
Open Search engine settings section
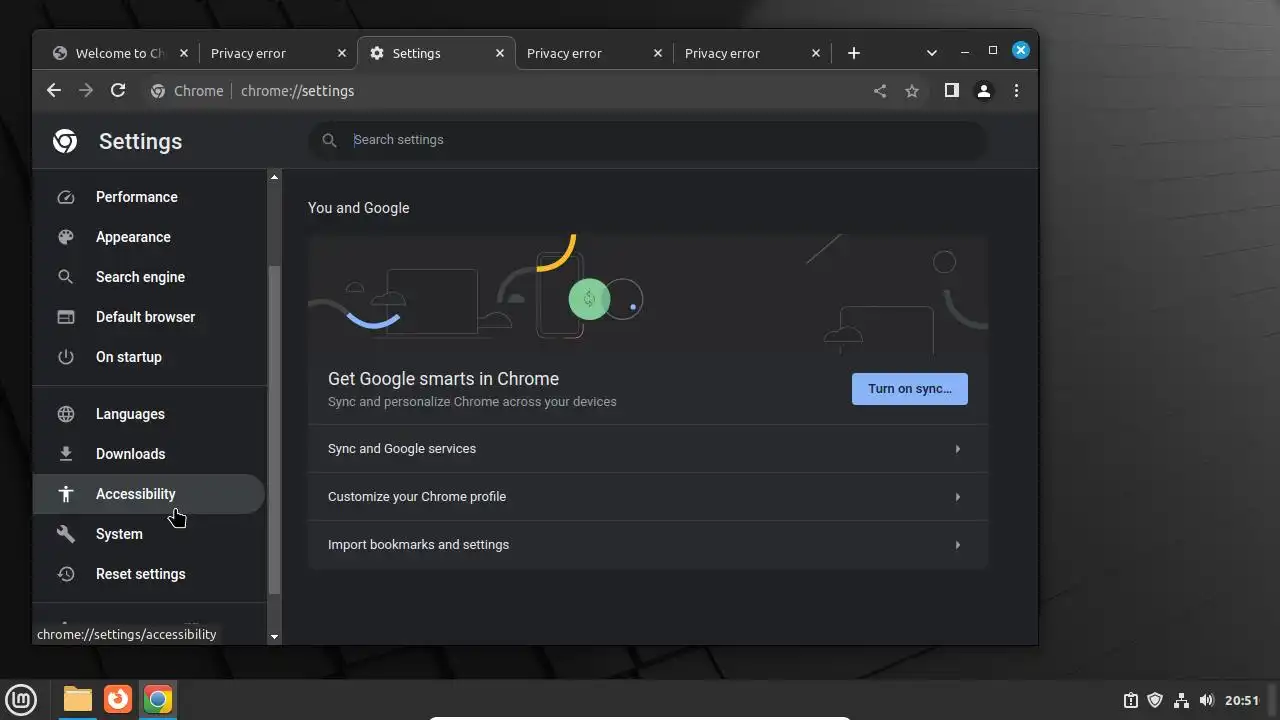[148, 277]
